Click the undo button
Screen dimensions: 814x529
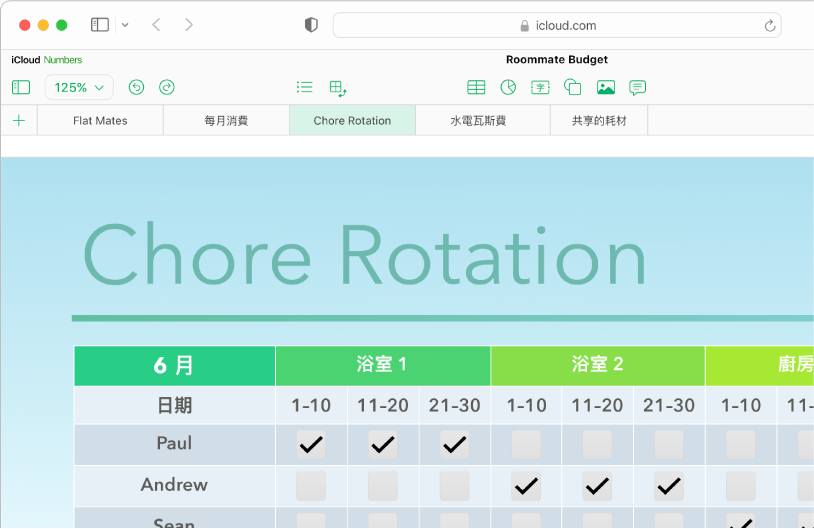136,88
